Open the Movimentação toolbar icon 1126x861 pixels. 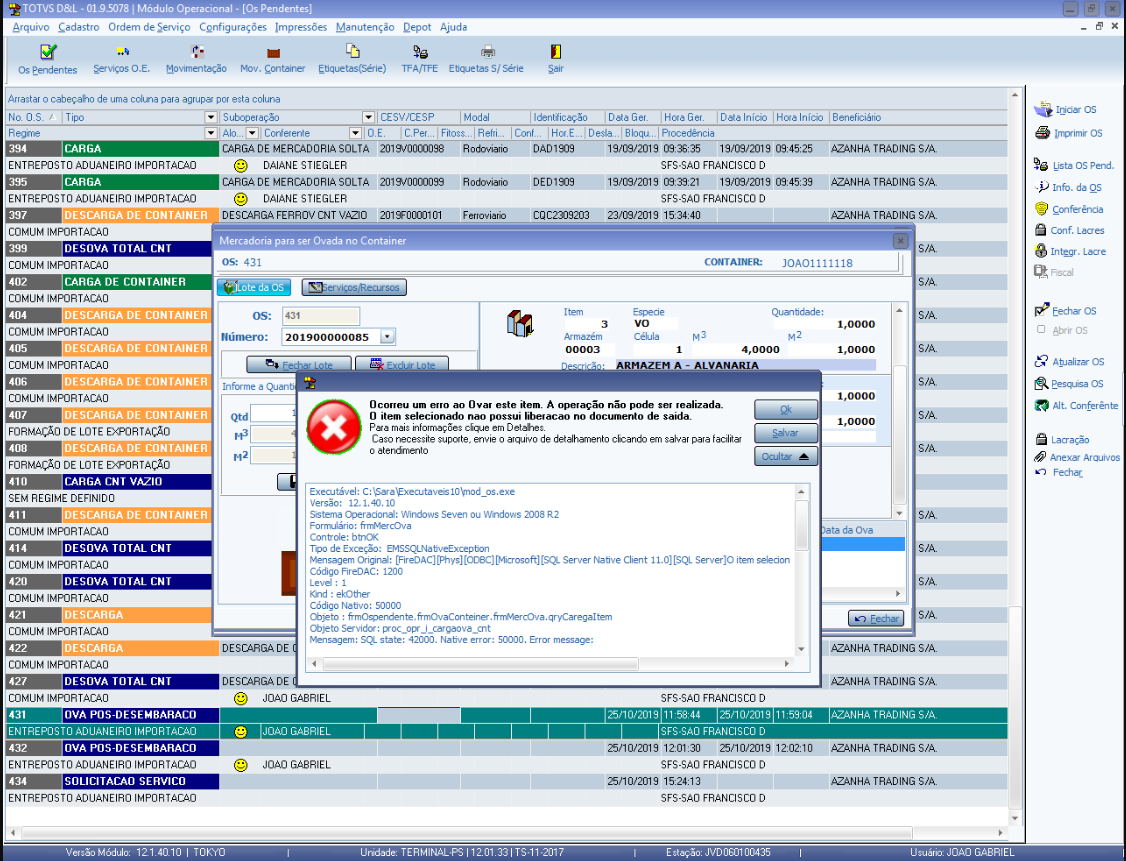coord(196,60)
